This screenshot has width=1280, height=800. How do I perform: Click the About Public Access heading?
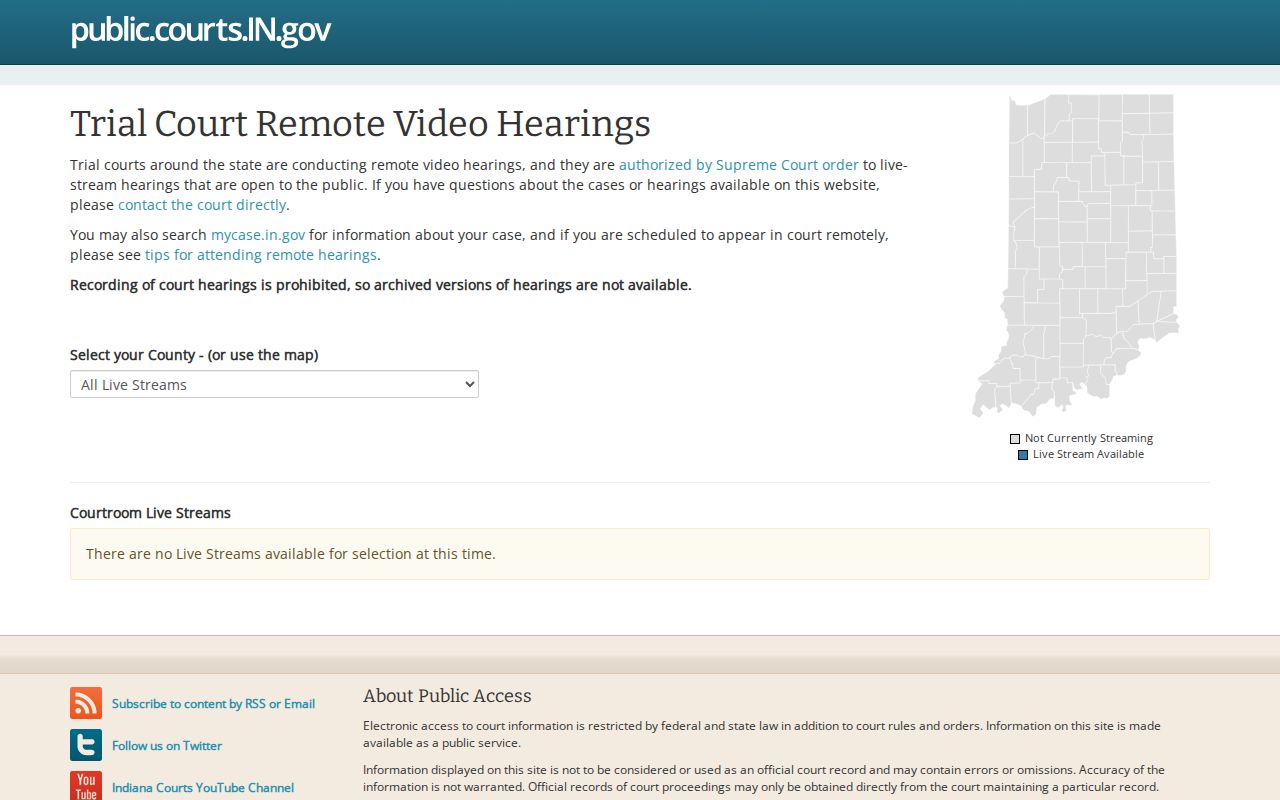click(x=447, y=696)
